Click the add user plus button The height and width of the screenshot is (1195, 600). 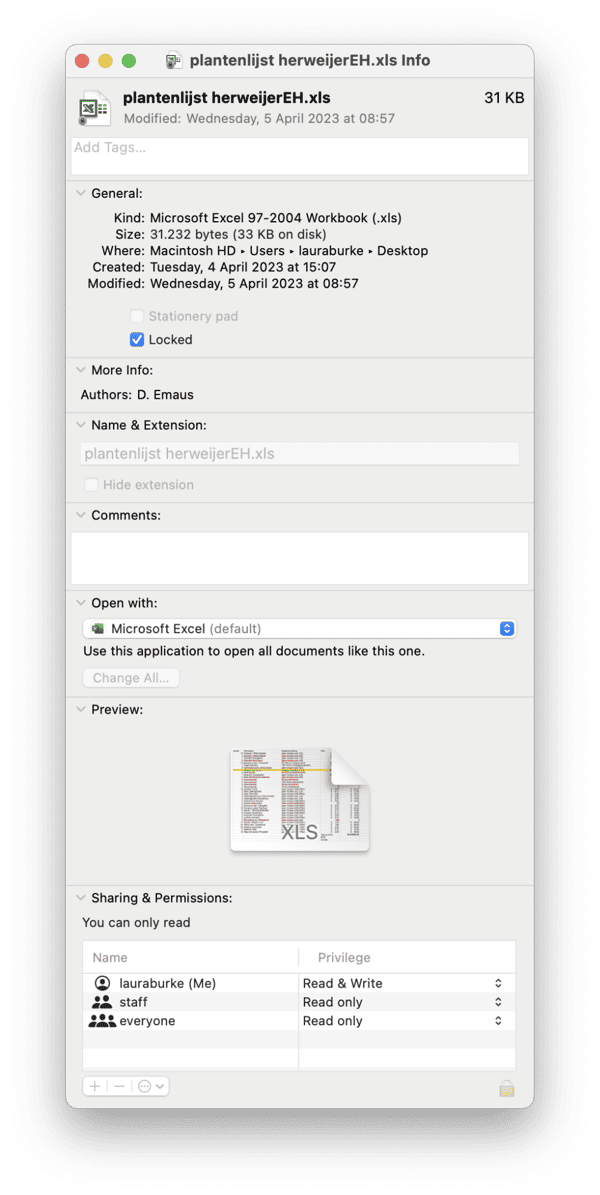95,1085
